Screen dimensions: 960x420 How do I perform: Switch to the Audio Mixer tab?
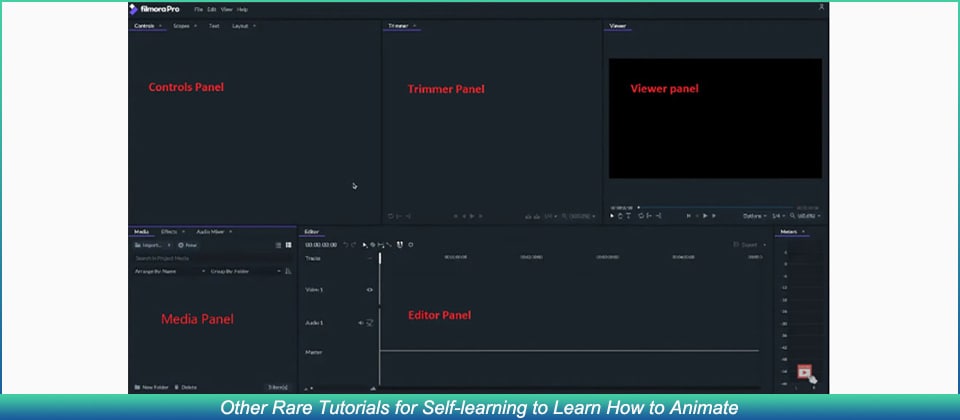point(210,231)
